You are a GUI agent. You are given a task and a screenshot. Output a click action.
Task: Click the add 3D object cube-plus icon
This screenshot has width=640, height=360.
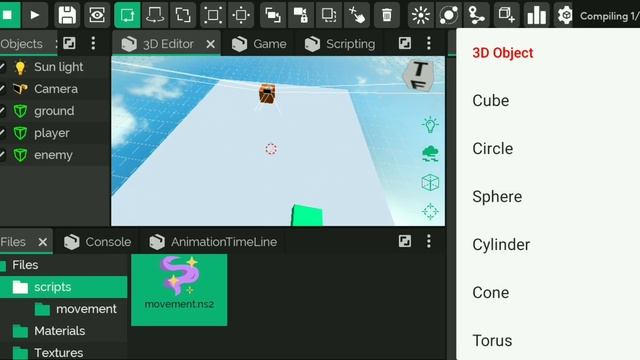point(507,15)
